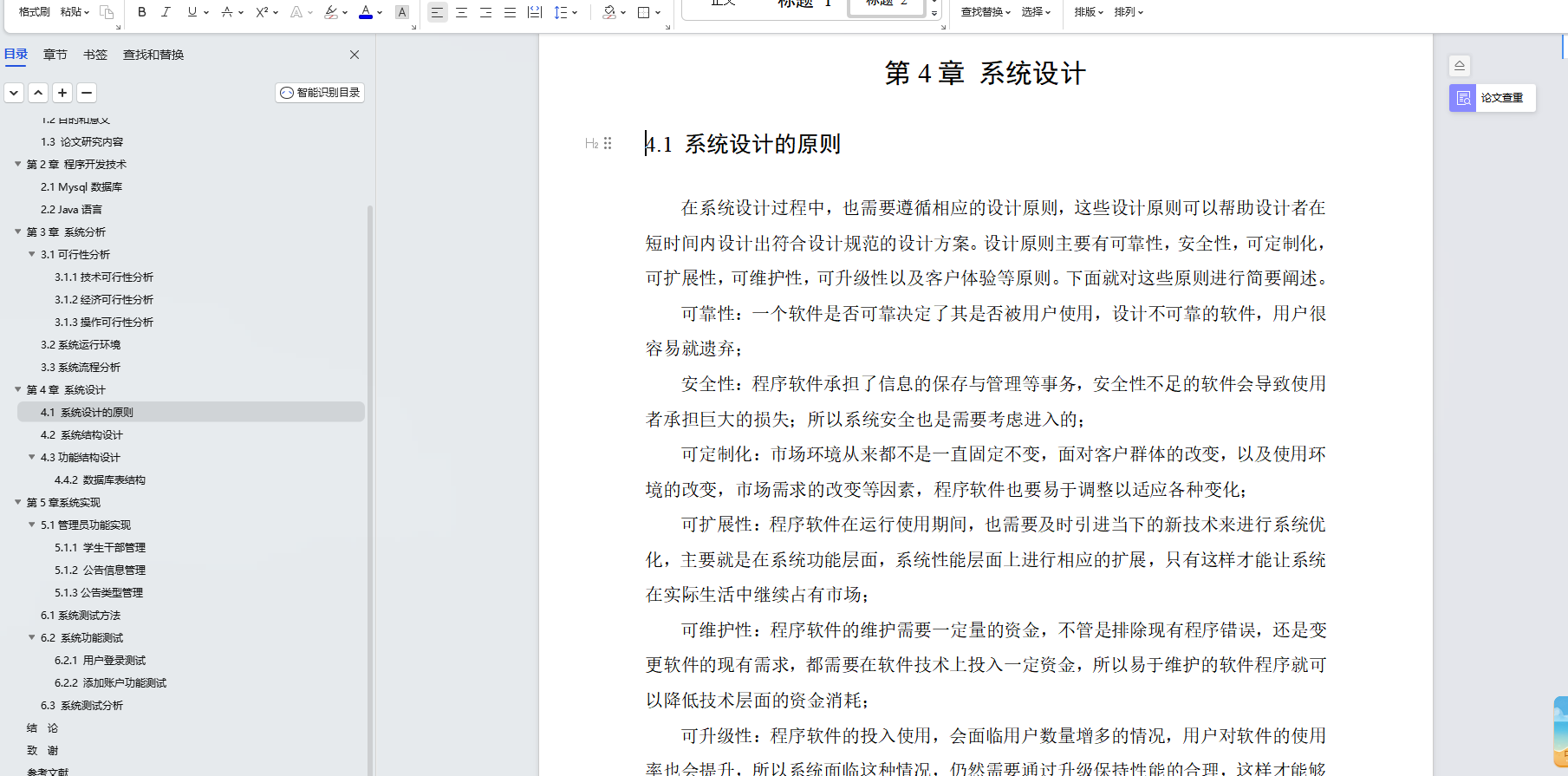Viewport: 1568px width, 776px height.
Task: Click the down-arrow heading level button
Action: point(14,93)
